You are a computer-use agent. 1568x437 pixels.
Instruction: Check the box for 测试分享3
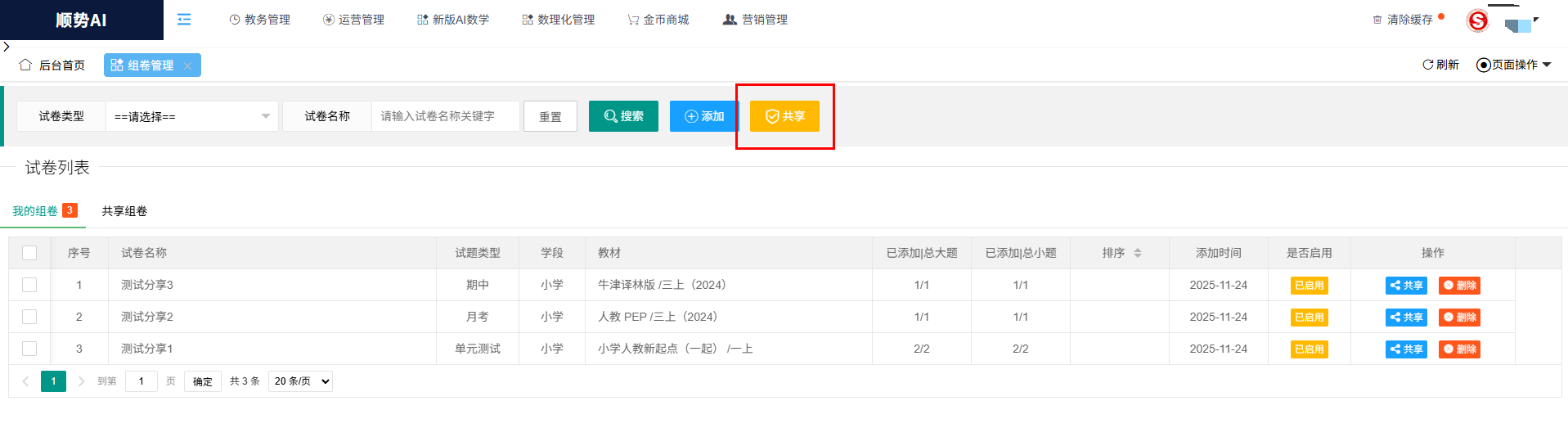click(x=29, y=285)
